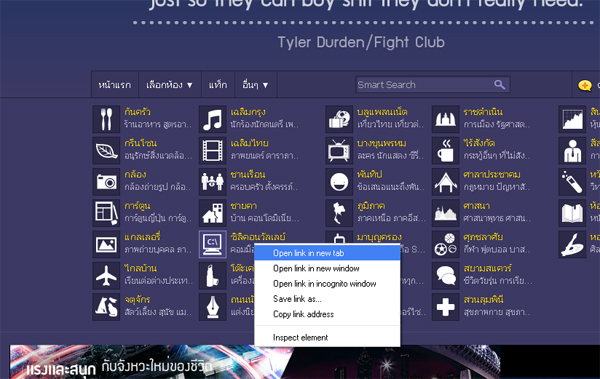This screenshot has width=600, height=379.
Task: Select Save link as... in context menu
Action: coord(327,299)
